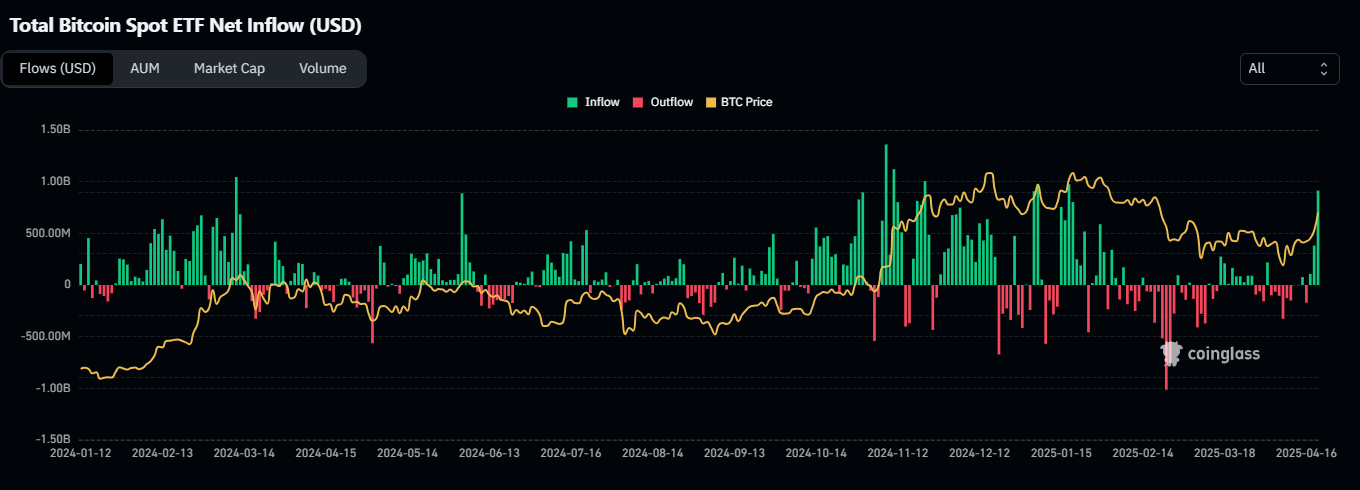Click the coinglass watermark text
This screenshot has width=1360, height=490.
coord(1223,354)
